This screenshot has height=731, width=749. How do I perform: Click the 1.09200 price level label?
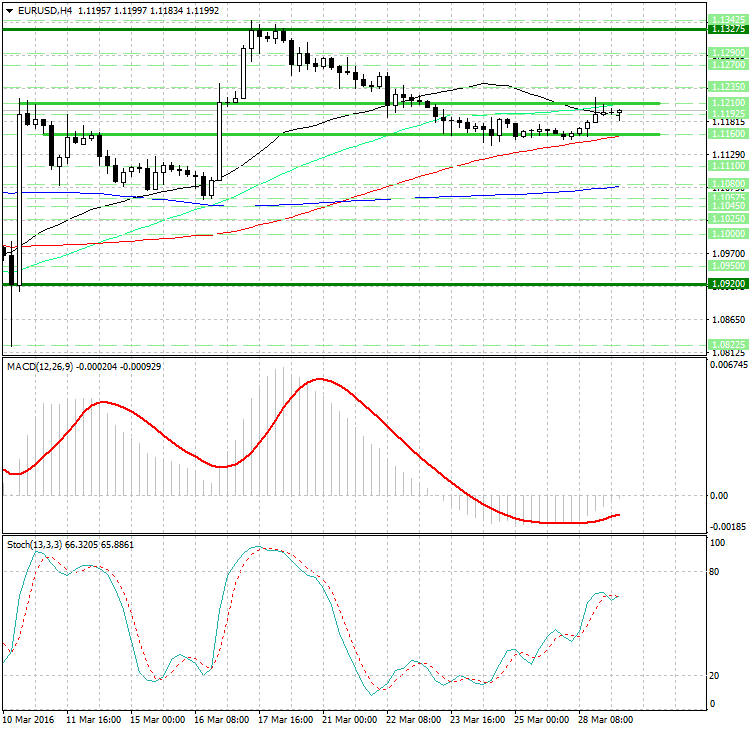[728, 284]
